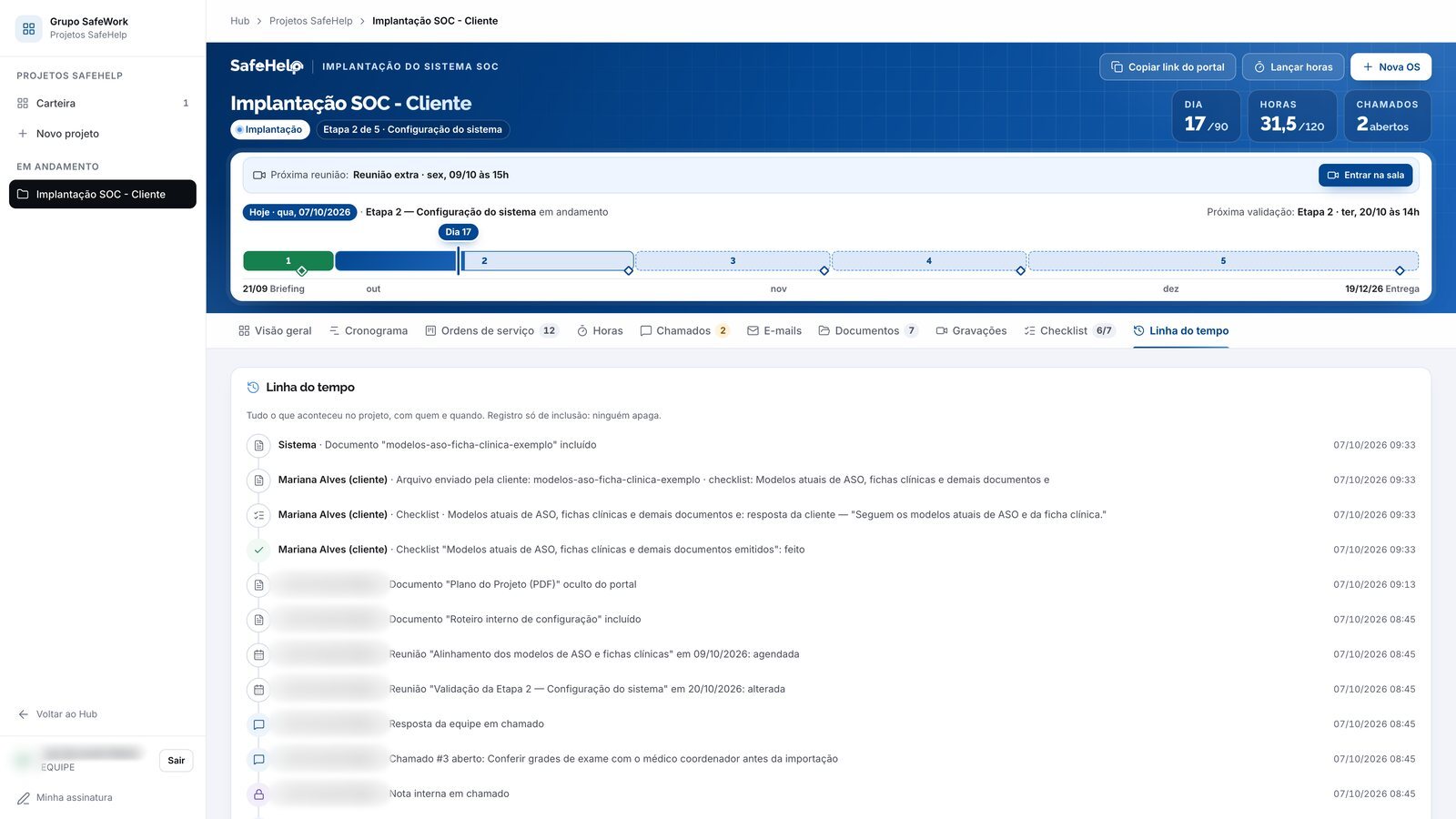Go back via Voltar ao Hub
Screen dimensions: 1456x819
(x=57, y=714)
